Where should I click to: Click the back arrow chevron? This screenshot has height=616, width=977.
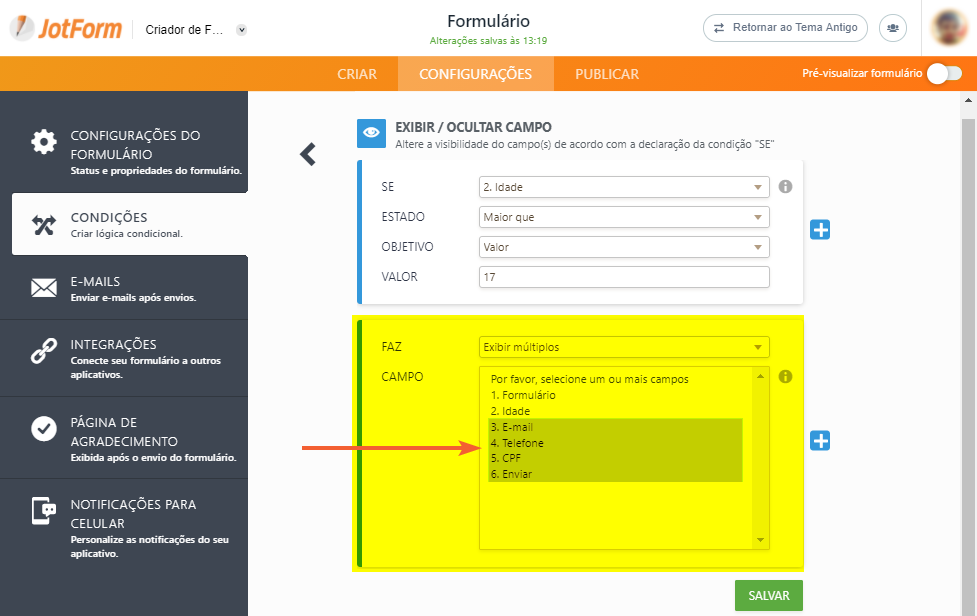pos(308,153)
